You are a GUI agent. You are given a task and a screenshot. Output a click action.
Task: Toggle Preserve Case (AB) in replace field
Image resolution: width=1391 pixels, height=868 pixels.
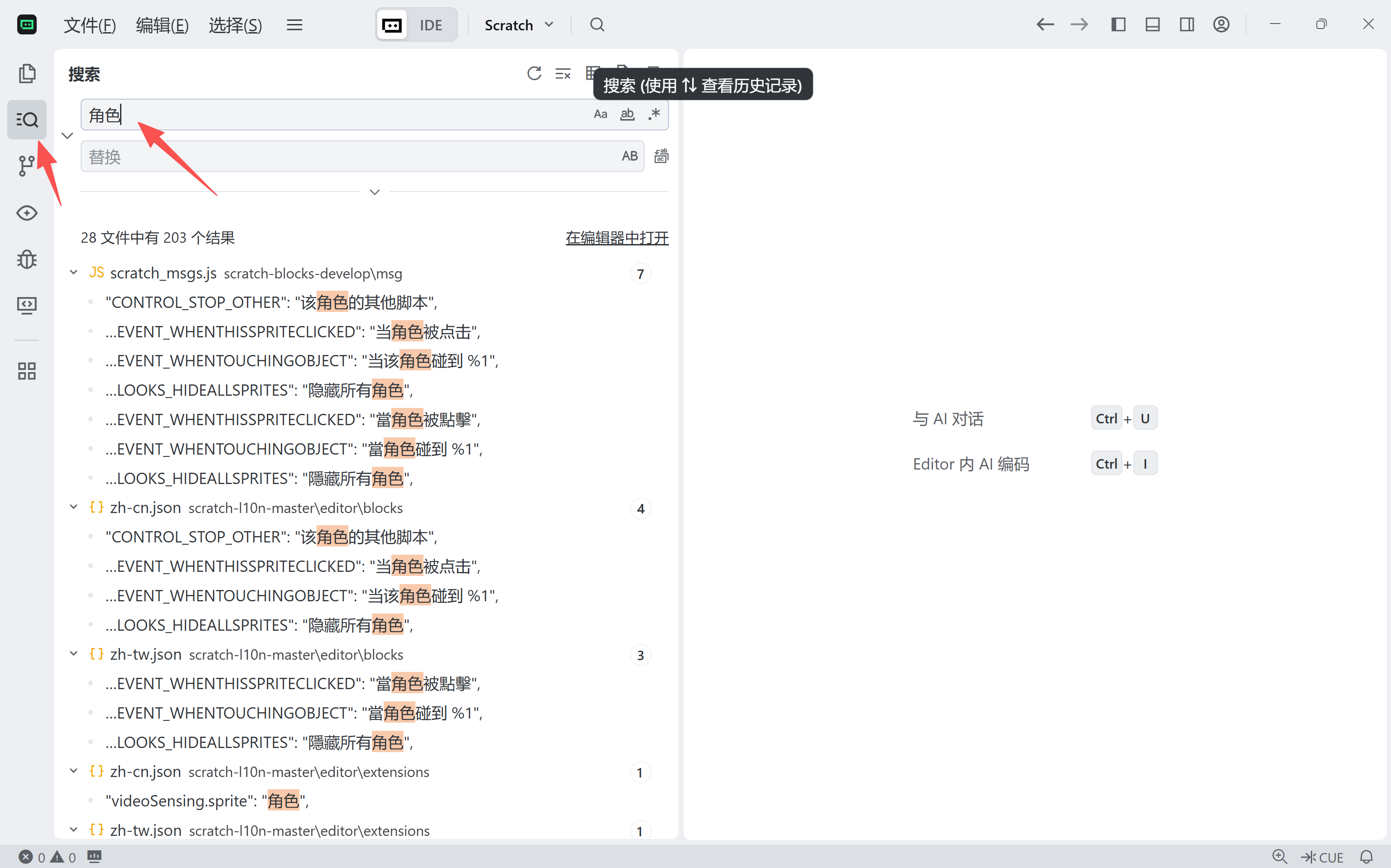630,156
